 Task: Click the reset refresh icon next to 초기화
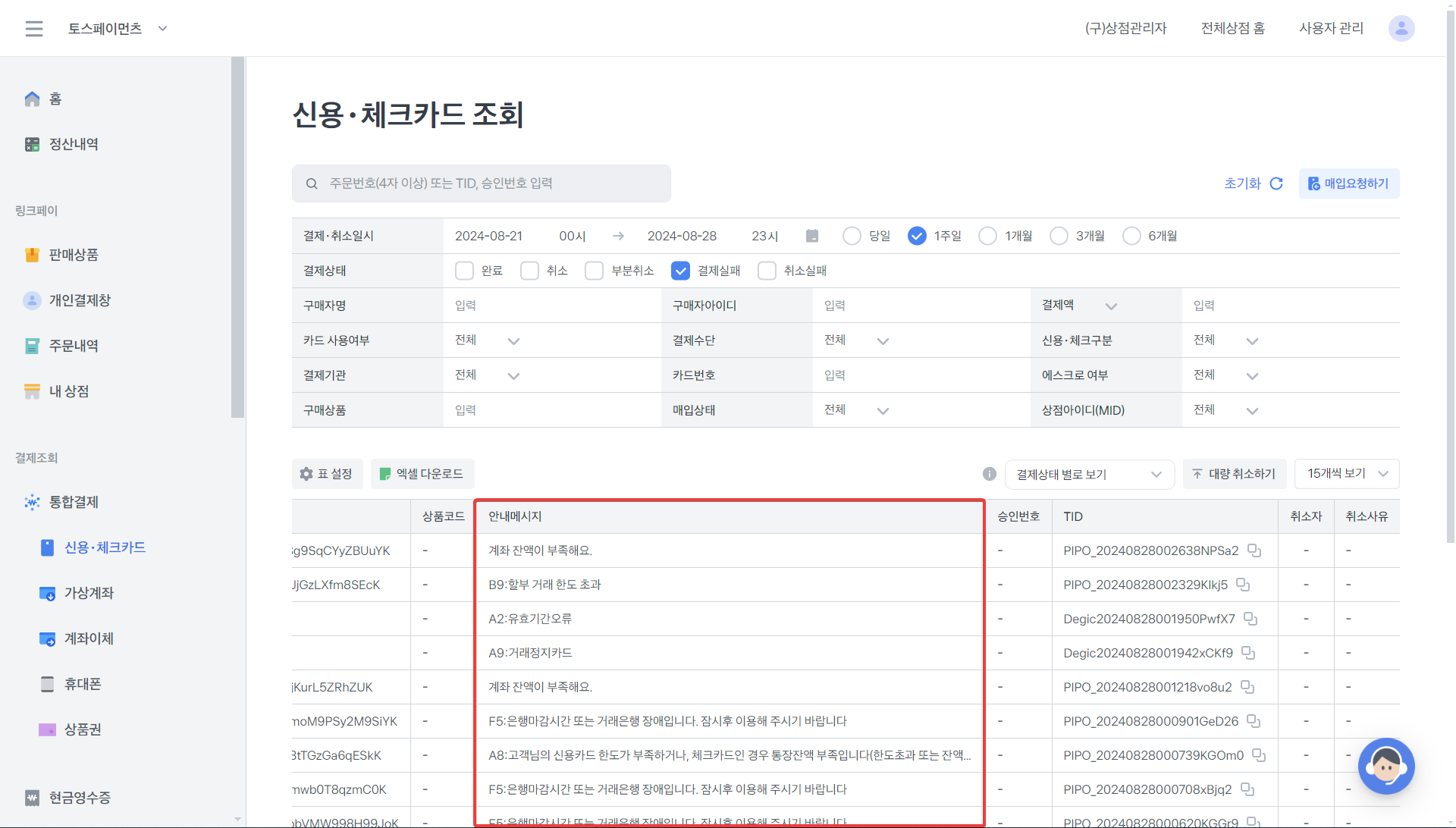point(1276,183)
